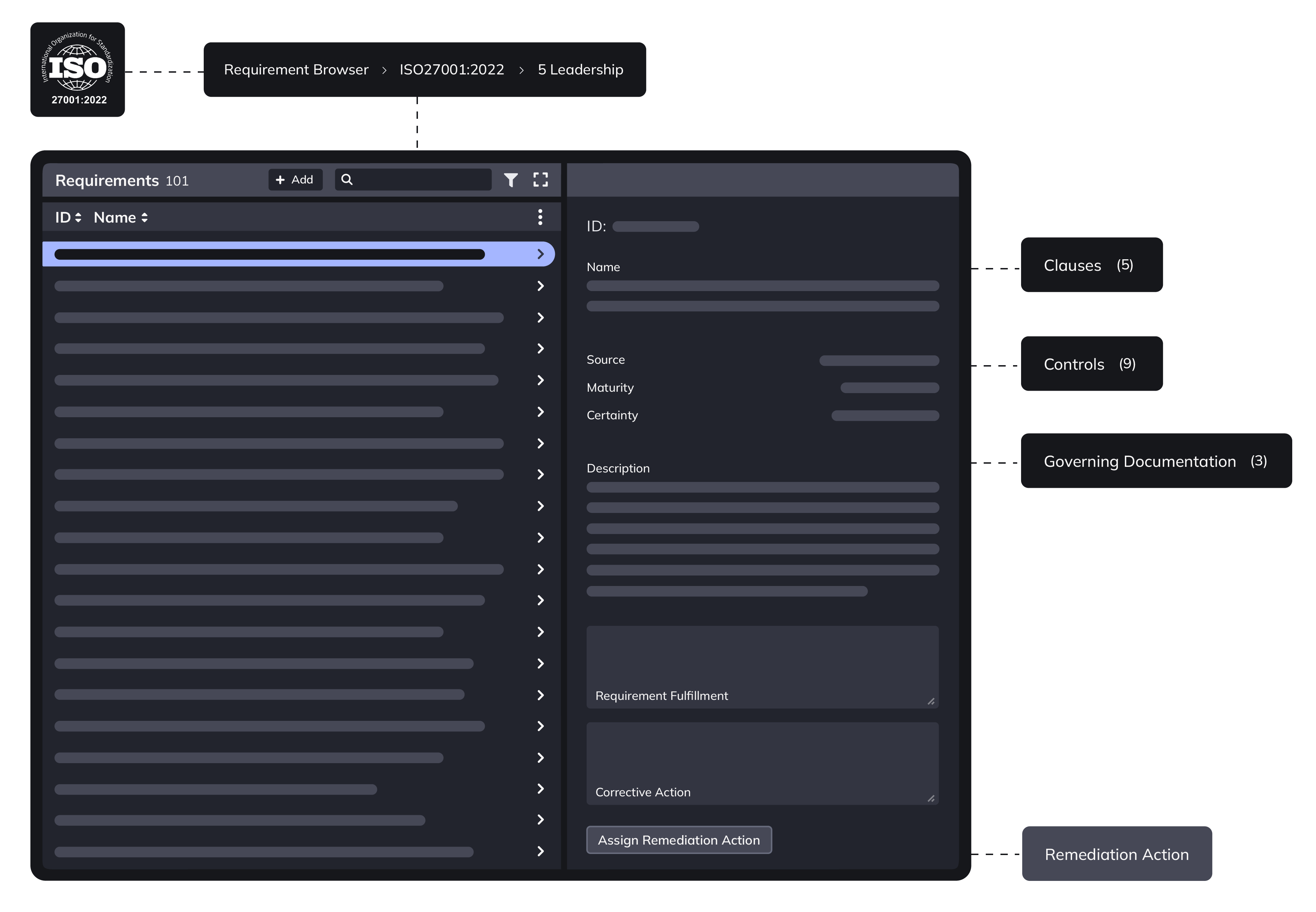The height and width of the screenshot is (912, 1316).
Task: Select ISO27001:2022 in the breadcrumb
Action: (x=451, y=70)
